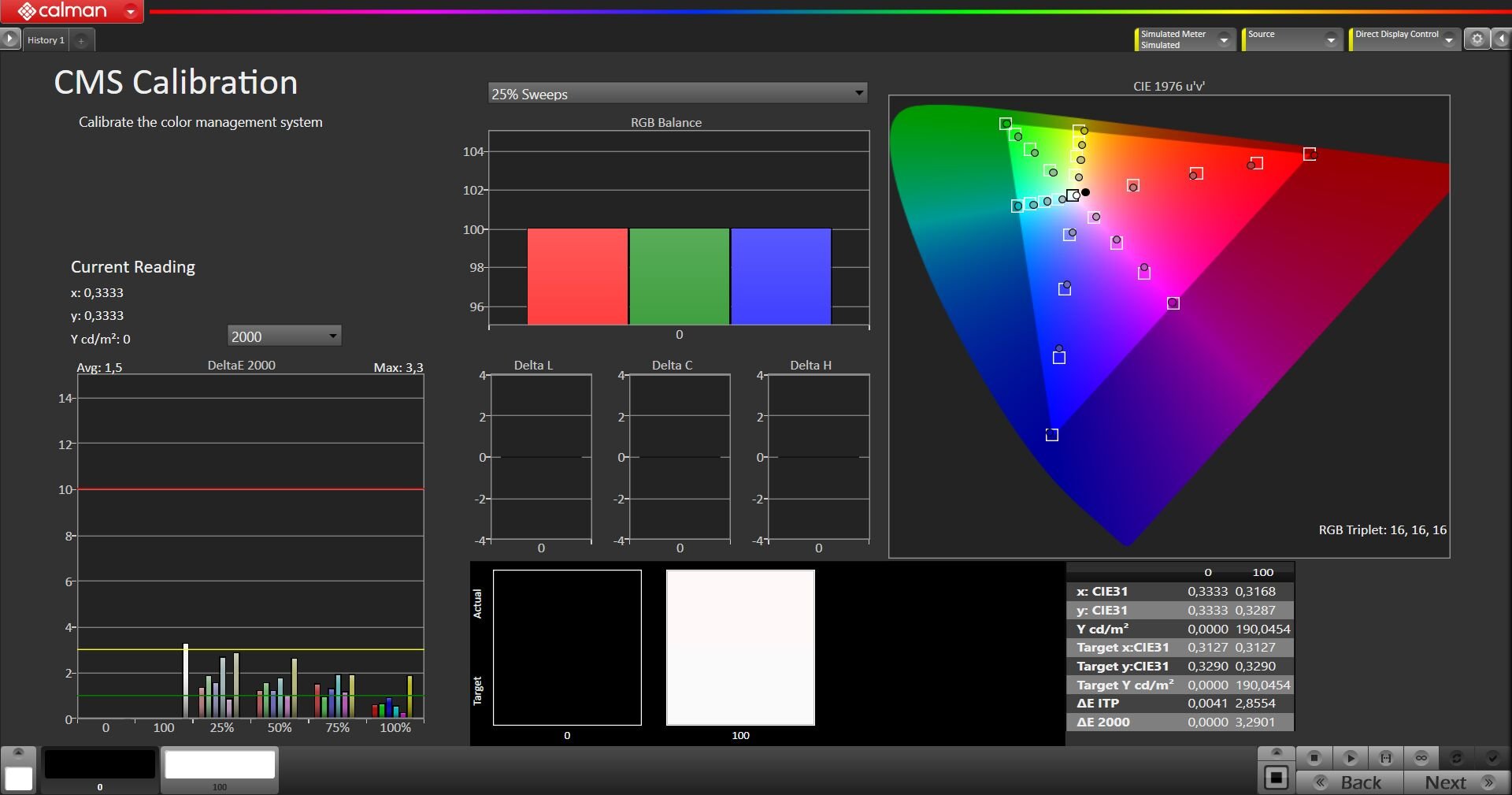Open the Simulated Meter dropdown
The width and height of the screenshot is (1512, 795).
coord(1224,39)
